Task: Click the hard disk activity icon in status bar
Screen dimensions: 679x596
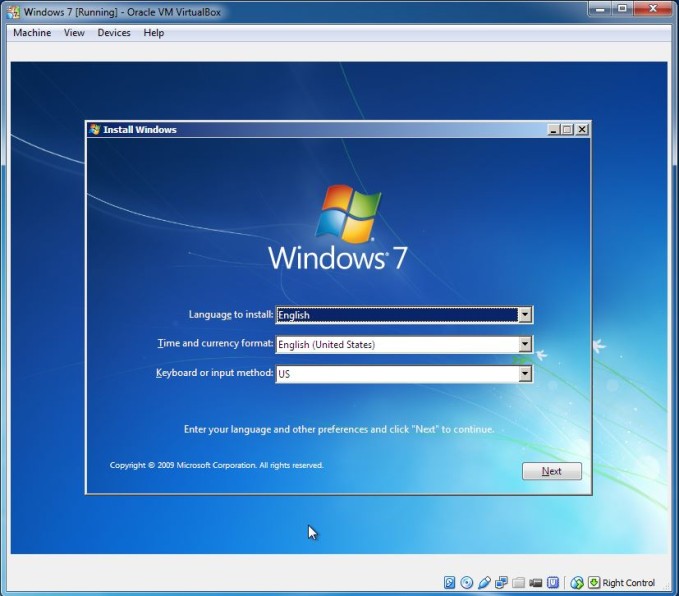Action: pos(449,583)
